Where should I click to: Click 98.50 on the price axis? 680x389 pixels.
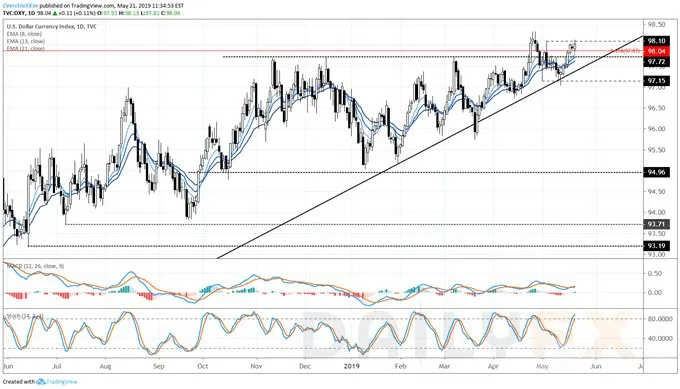(656, 25)
